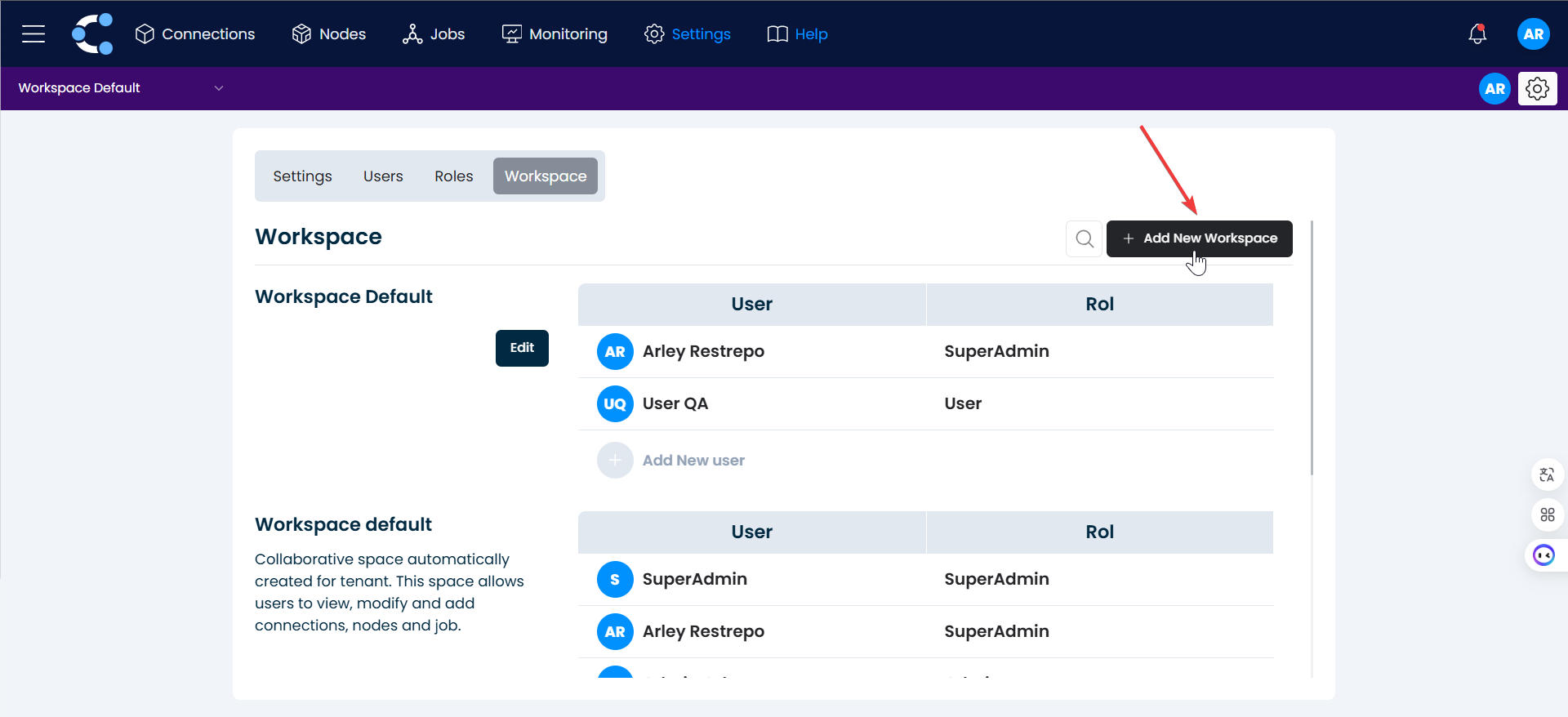Screen dimensions: 1568x717
Task: Open the Monitoring menu
Action: pyautogui.click(x=555, y=33)
